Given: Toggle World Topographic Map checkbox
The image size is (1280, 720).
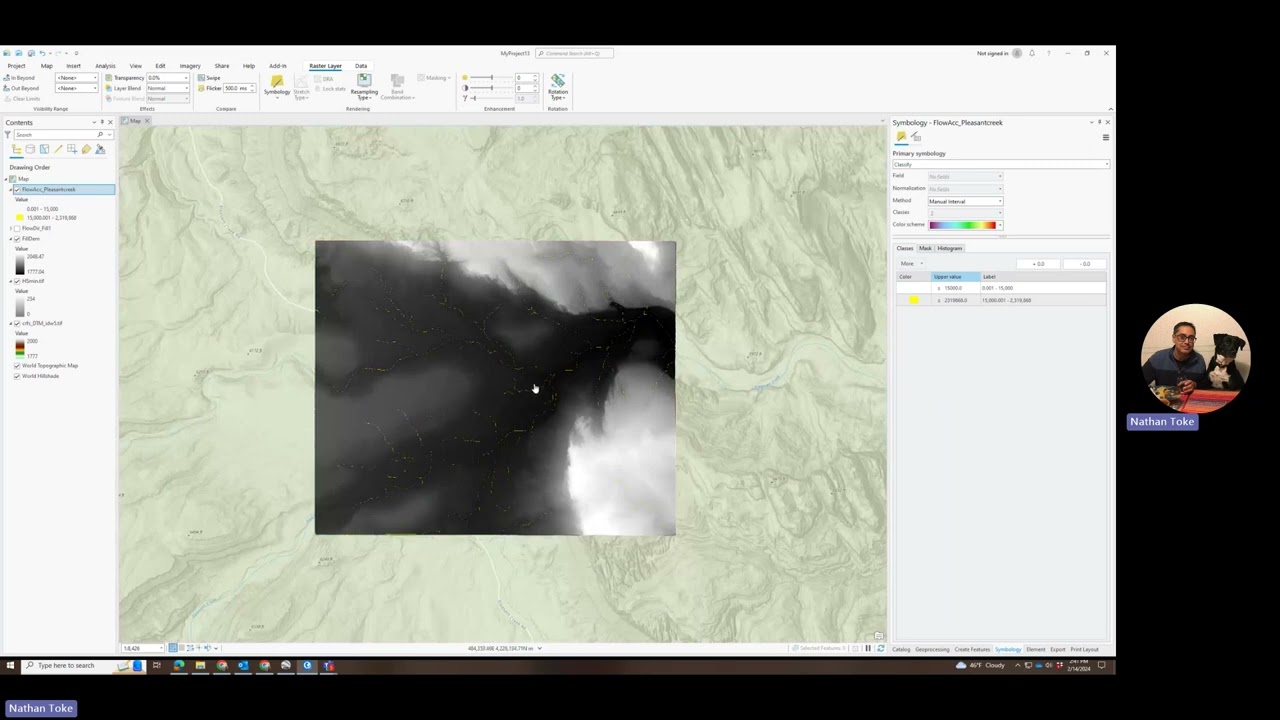Looking at the screenshot, I should pyautogui.click(x=17, y=365).
